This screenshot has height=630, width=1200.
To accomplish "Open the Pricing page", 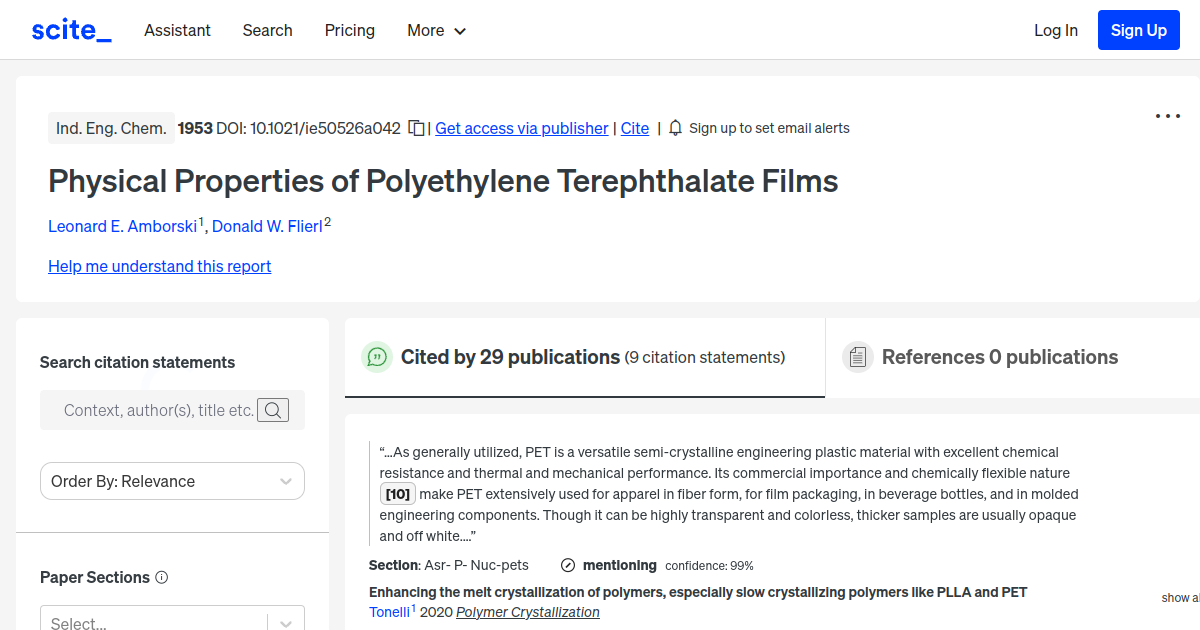I will (349, 30).
